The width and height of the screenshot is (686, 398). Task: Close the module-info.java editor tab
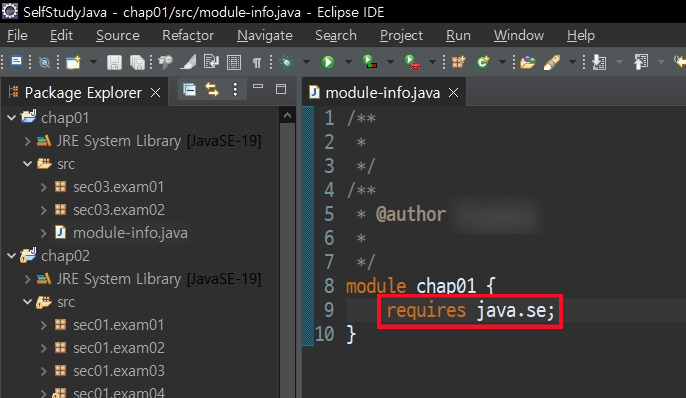454,93
